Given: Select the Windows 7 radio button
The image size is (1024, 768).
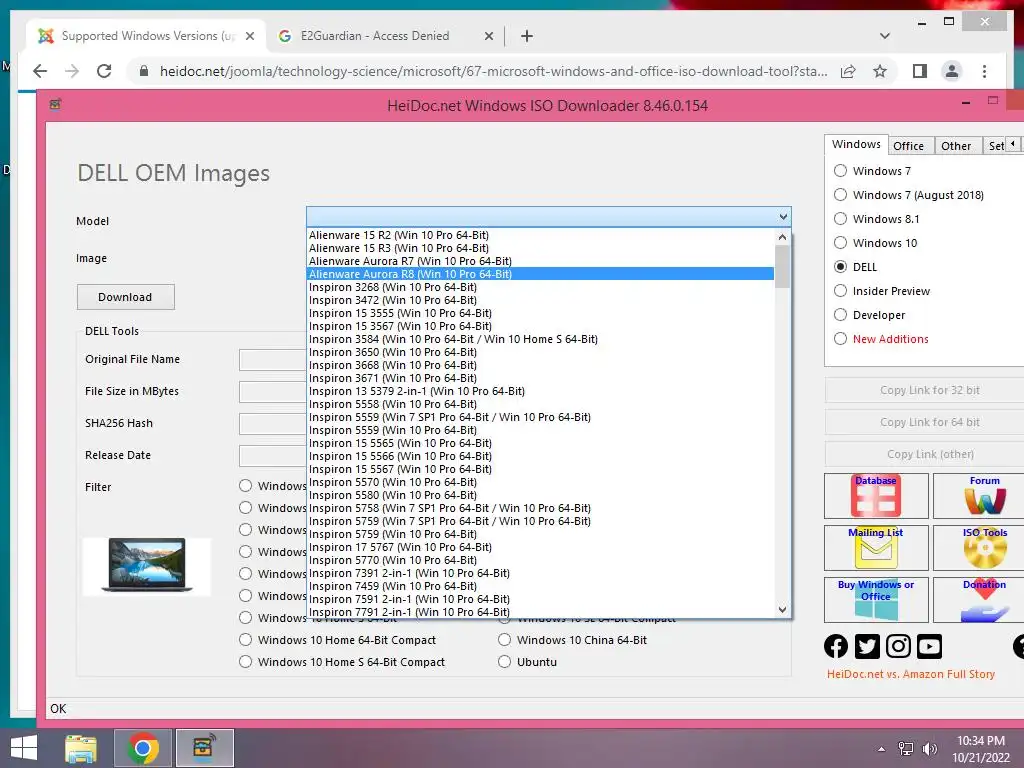Looking at the screenshot, I should coord(840,170).
